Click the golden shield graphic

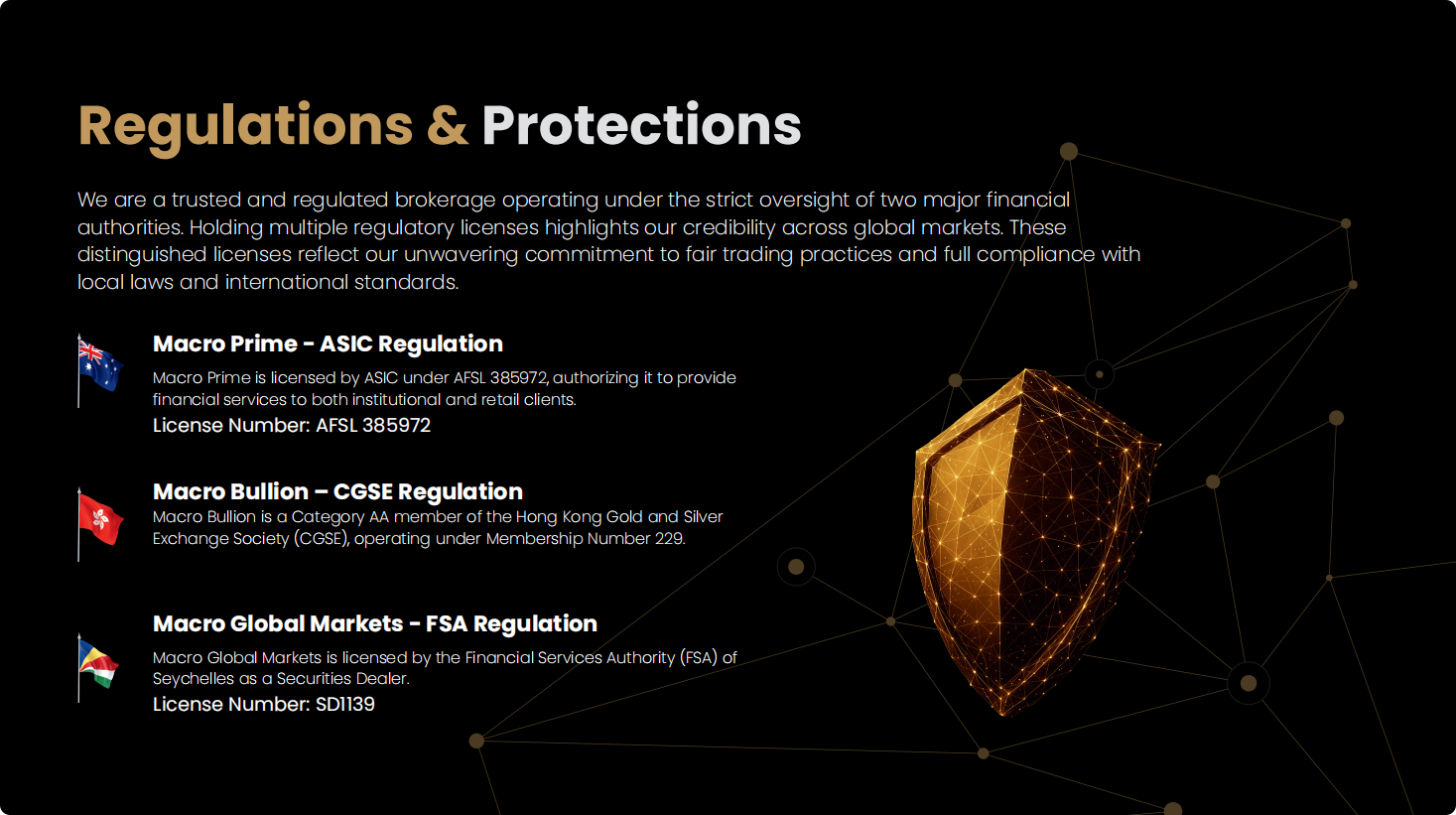click(x=1033, y=541)
